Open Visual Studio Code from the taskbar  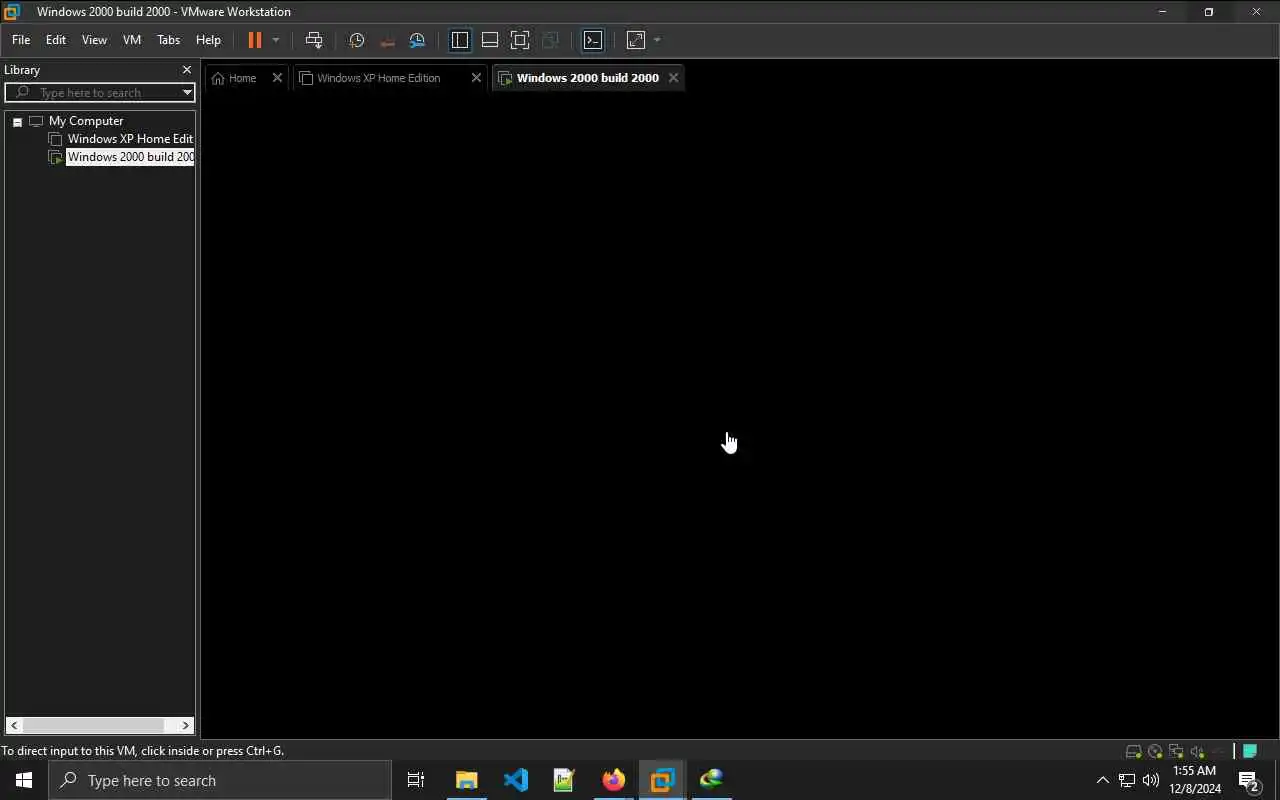(515, 780)
